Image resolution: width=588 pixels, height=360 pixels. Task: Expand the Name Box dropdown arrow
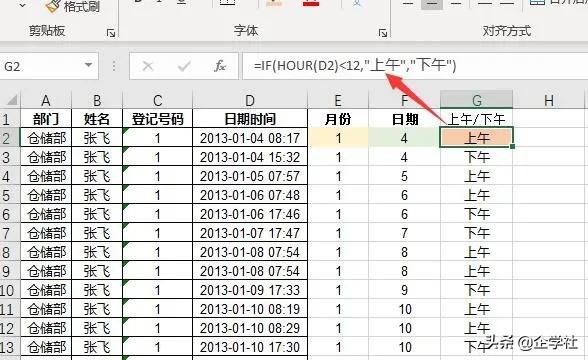pos(88,65)
